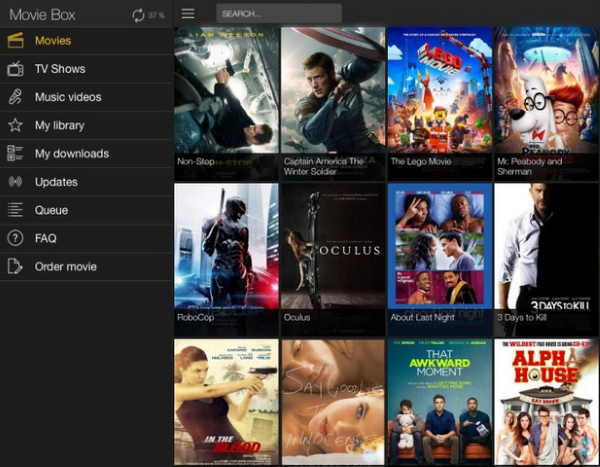This screenshot has height=467, width=600.
Task: Click the Music videos microphone icon
Action: [x=15, y=97]
